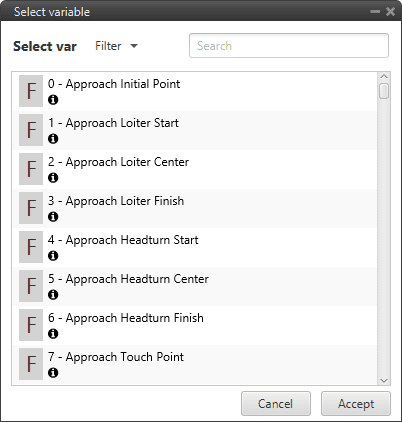Select variable 4 - Approach Headturn Start
402x422 pixels.
[x=195, y=247]
